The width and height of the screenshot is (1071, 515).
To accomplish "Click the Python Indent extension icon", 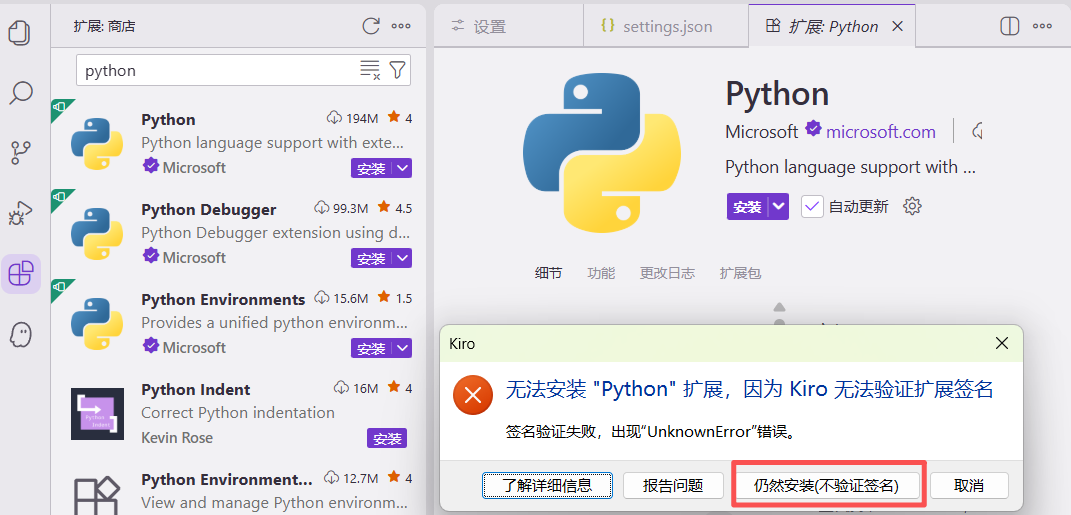I will 97,414.
